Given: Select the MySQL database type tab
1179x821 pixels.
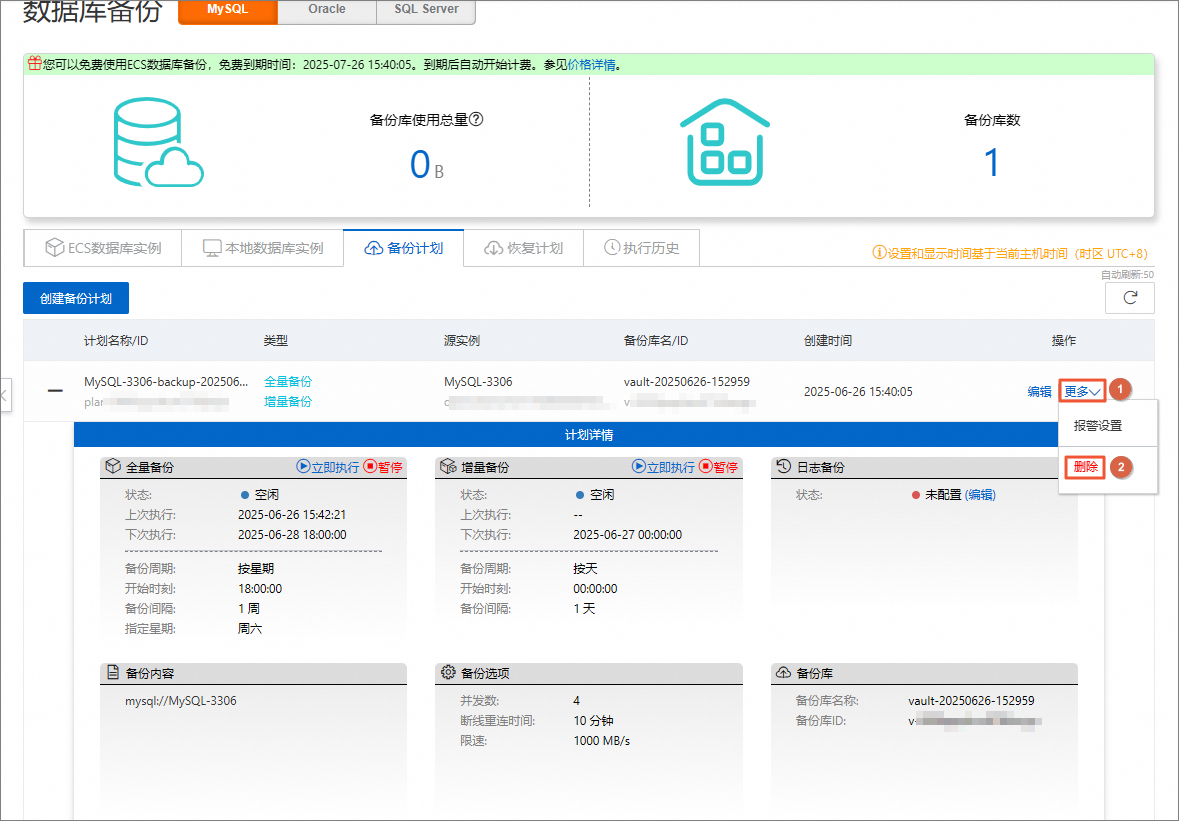Looking at the screenshot, I should pyautogui.click(x=228, y=11).
